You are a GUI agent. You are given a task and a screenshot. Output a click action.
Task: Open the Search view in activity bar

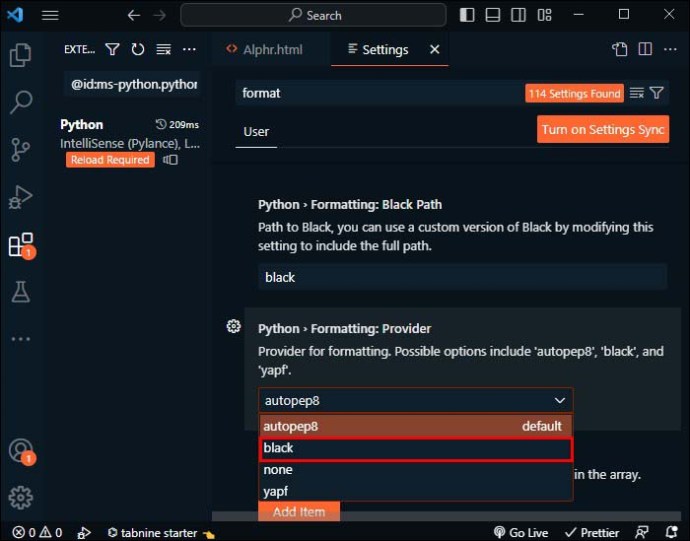pyautogui.click(x=21, y=102)
